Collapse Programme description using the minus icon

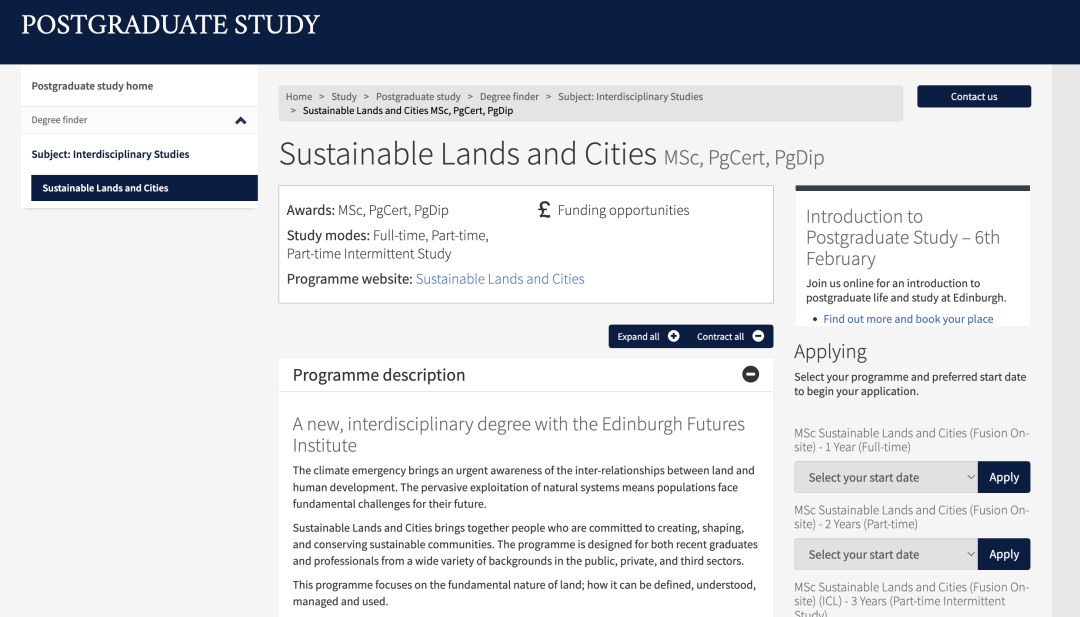pyautogui.click(x=750, y=374)
